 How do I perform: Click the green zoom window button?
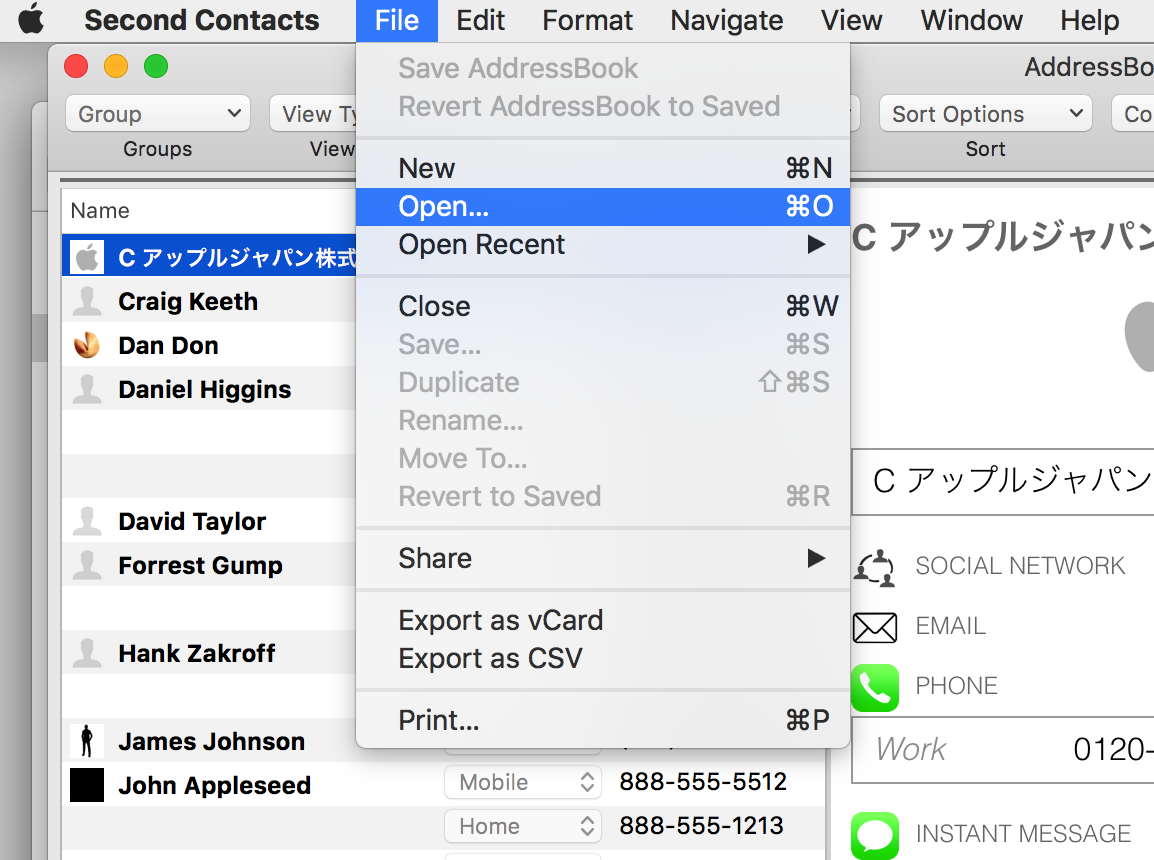[155, 66]
